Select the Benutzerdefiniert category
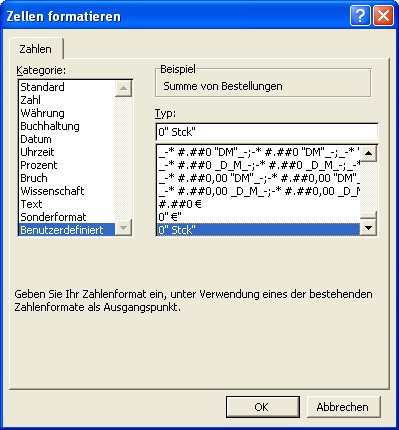 (67, 230)
